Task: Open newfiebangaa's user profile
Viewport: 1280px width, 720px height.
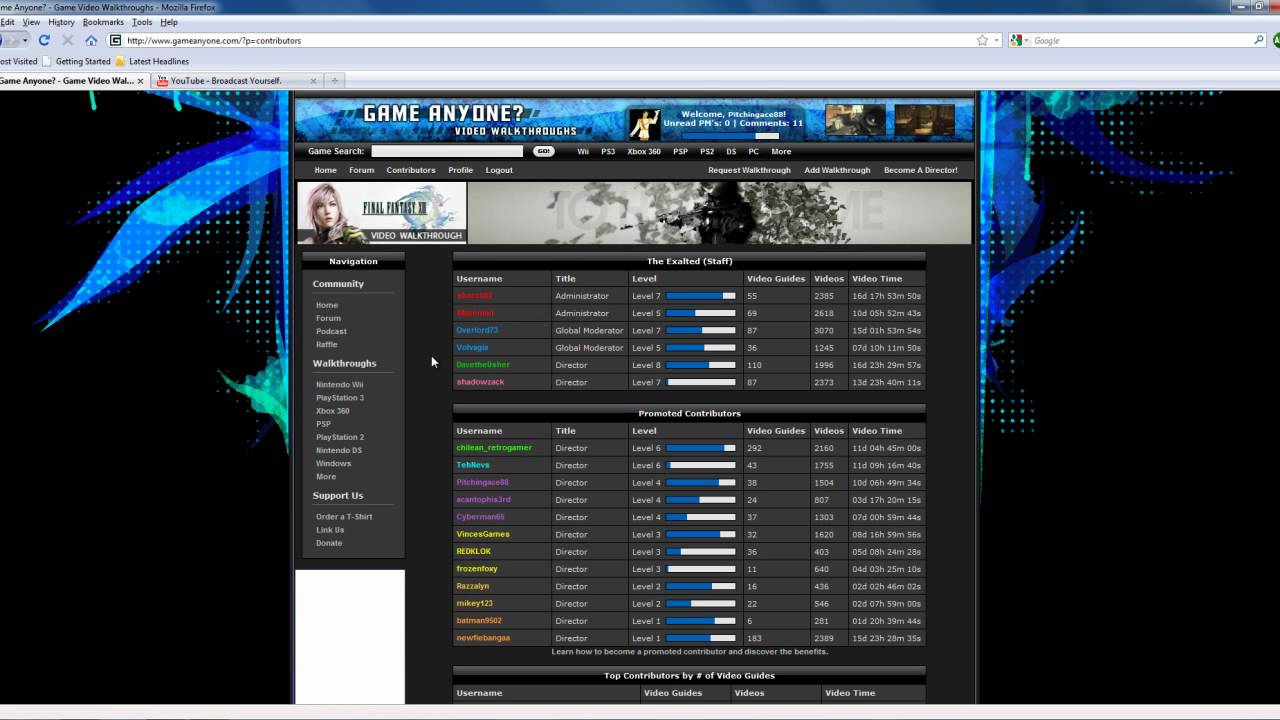Action: 483,638
